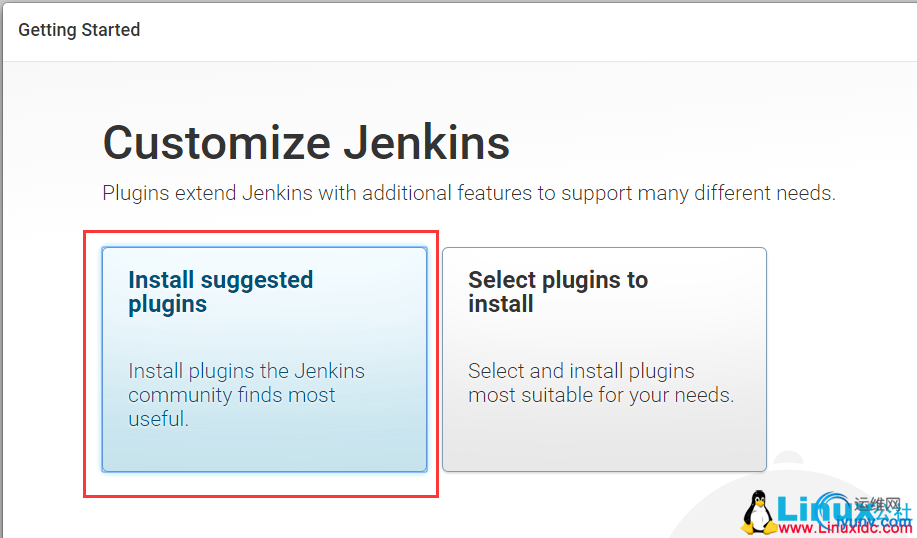This screenshot has width=917, height=538.
Task: Click the Install suggested plugins card
Action: 264,359
